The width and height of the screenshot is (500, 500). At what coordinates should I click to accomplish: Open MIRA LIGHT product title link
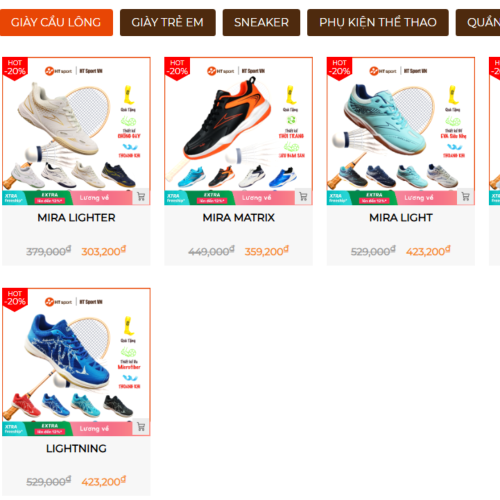point(401,218)
